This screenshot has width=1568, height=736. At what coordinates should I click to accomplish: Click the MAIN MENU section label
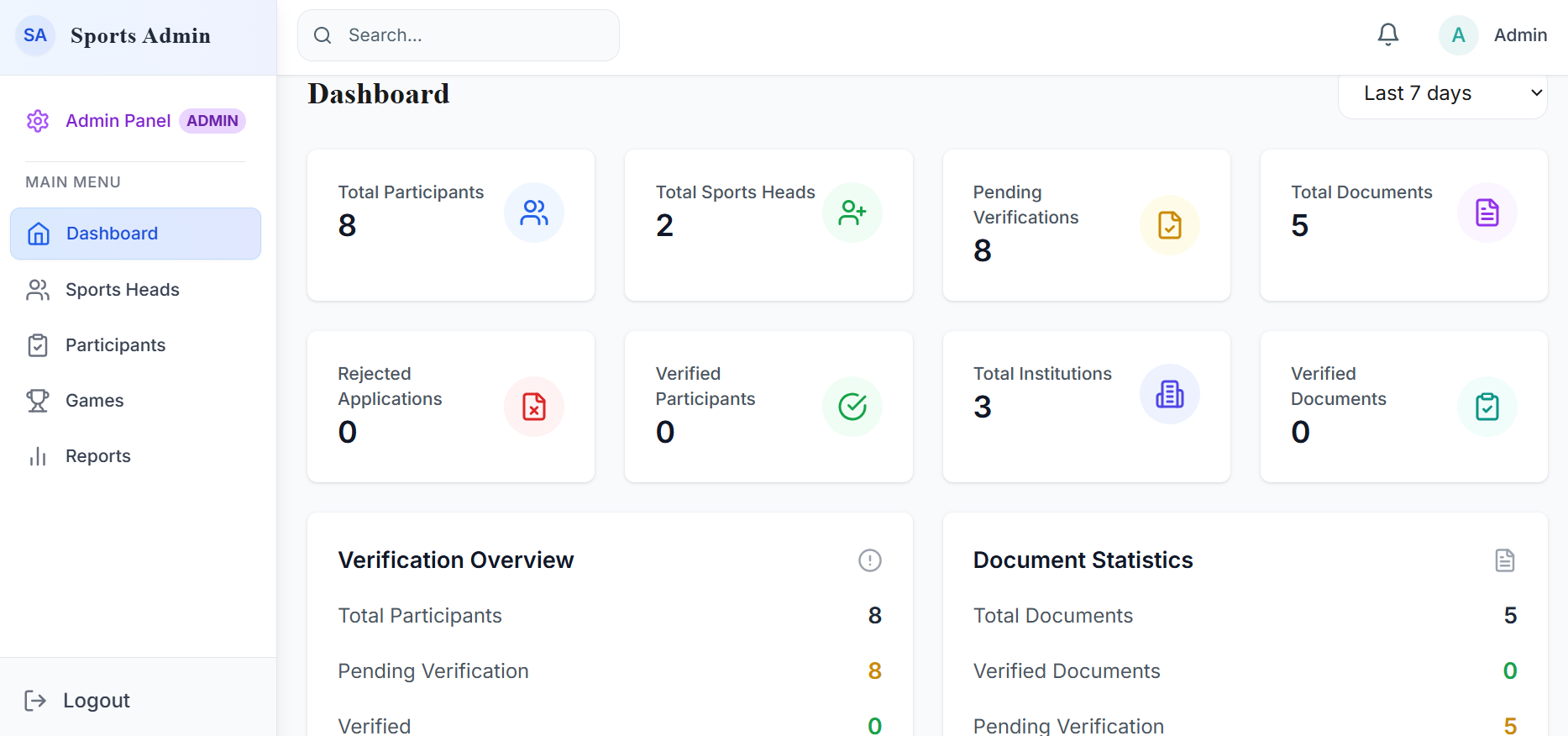pos(73,182)
